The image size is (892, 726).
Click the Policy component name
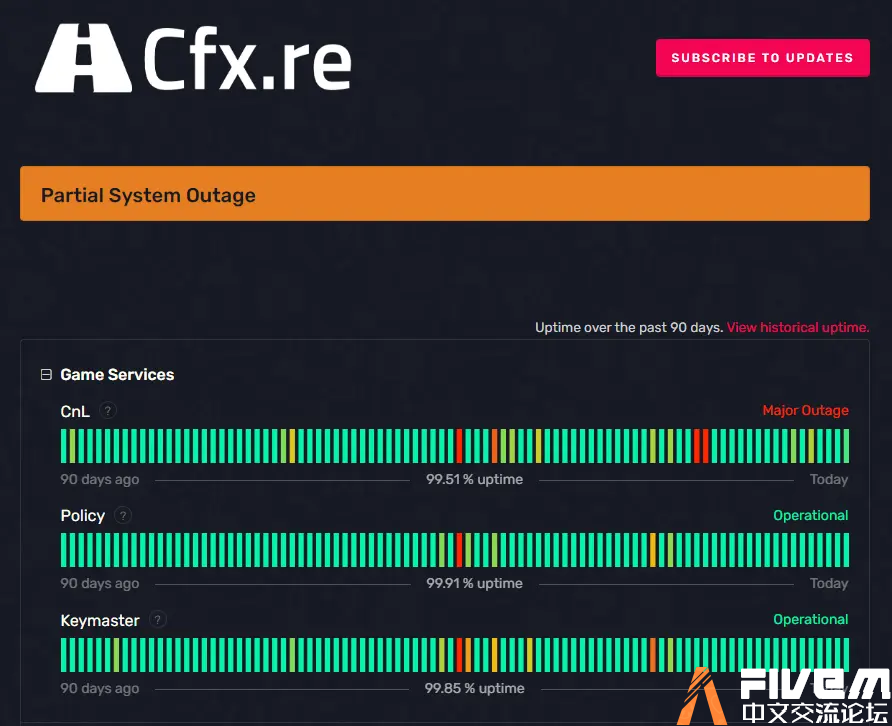pos(82,515)
